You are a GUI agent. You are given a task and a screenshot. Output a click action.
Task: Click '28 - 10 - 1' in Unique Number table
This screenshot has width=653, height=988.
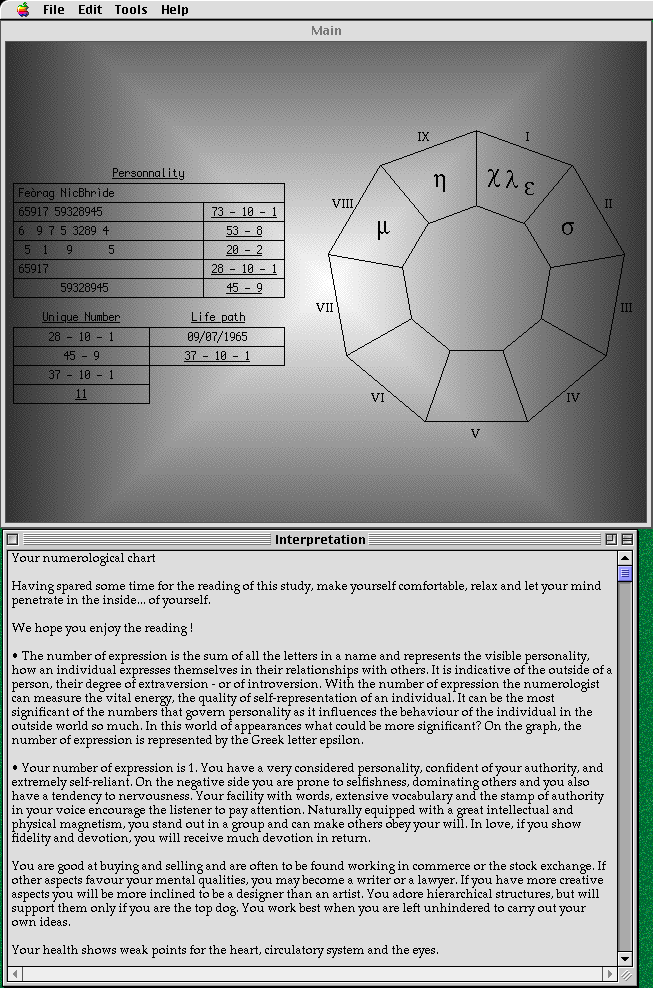[81, 336]
